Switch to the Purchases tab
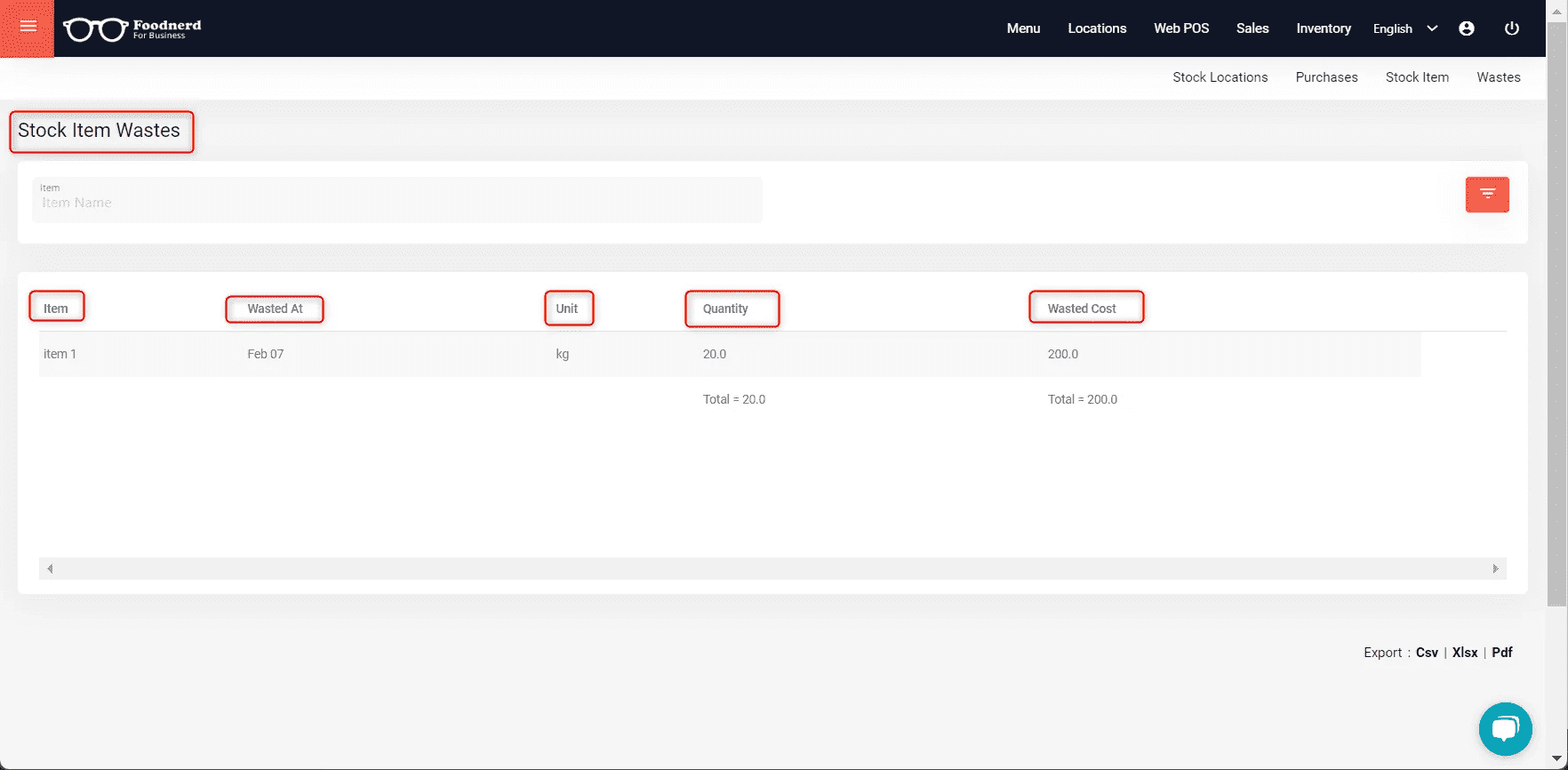The width and height of the screenshot is (1568, 770). coord(1326,77)
